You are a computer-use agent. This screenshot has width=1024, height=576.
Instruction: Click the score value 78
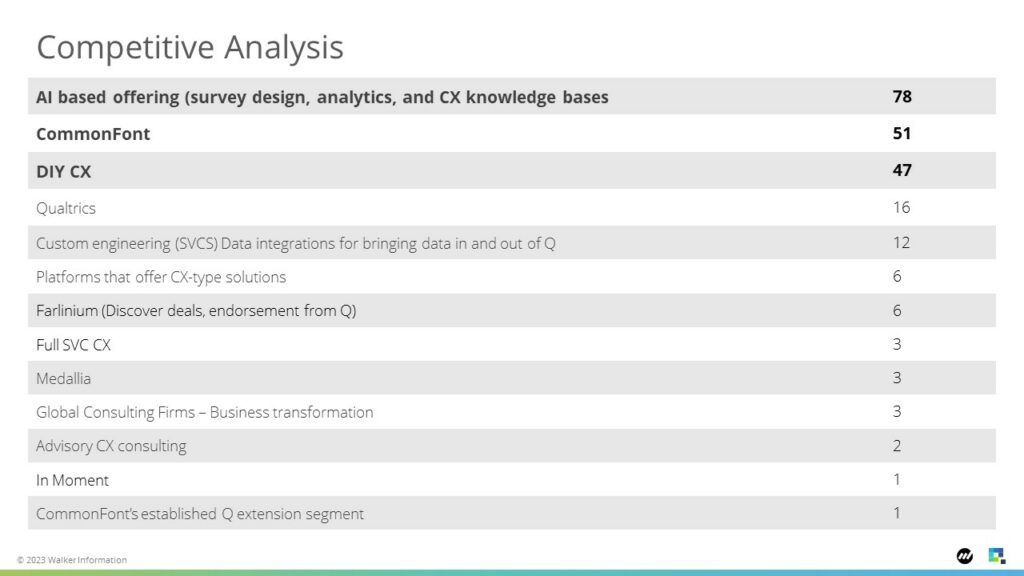(x=902, y=97)
